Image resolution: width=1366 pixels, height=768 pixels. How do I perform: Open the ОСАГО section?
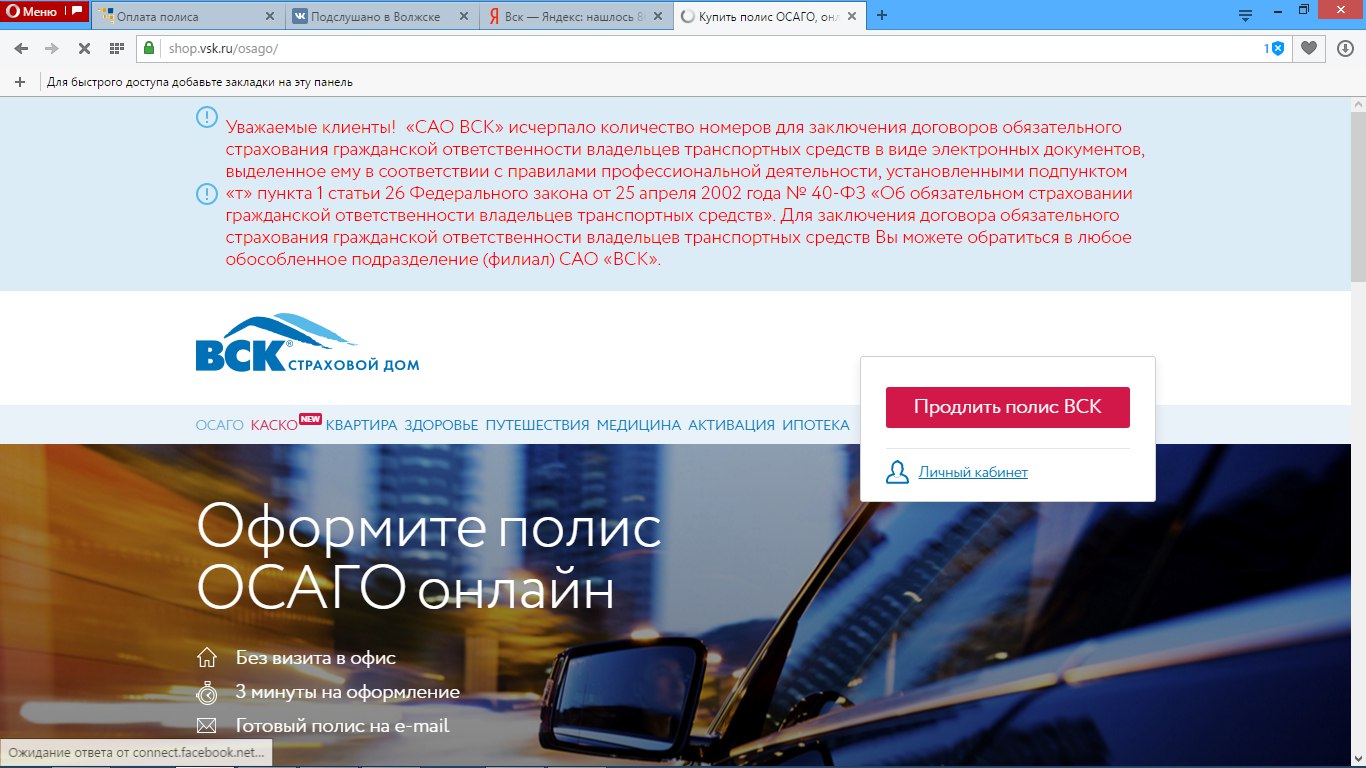click(220, 425)
